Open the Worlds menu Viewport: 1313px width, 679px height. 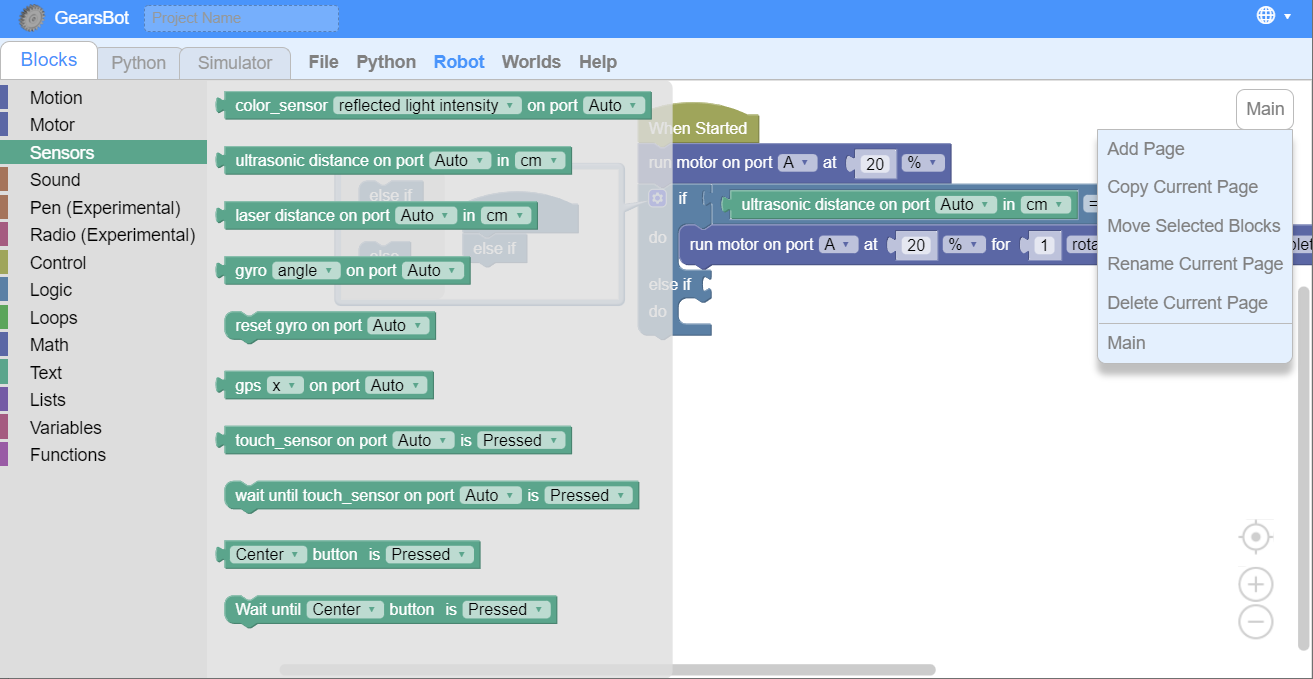click(x=531, y=62)
